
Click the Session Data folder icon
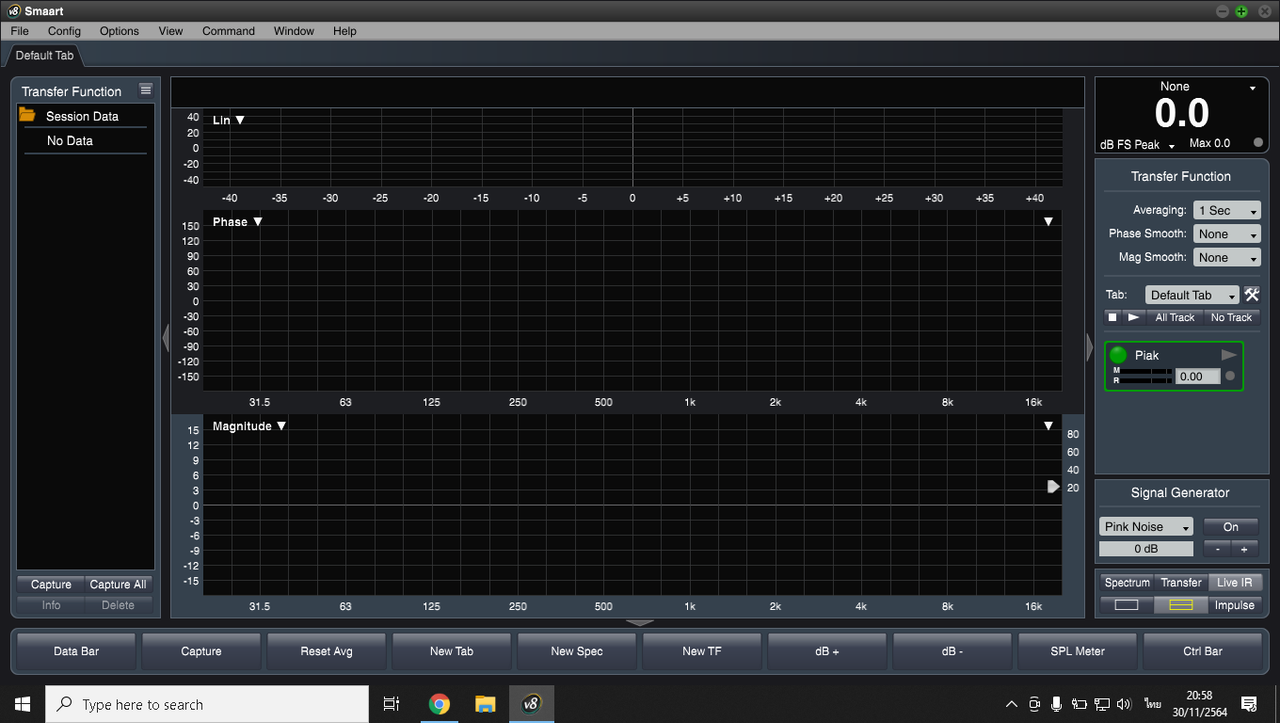click(x=29, y=116)
